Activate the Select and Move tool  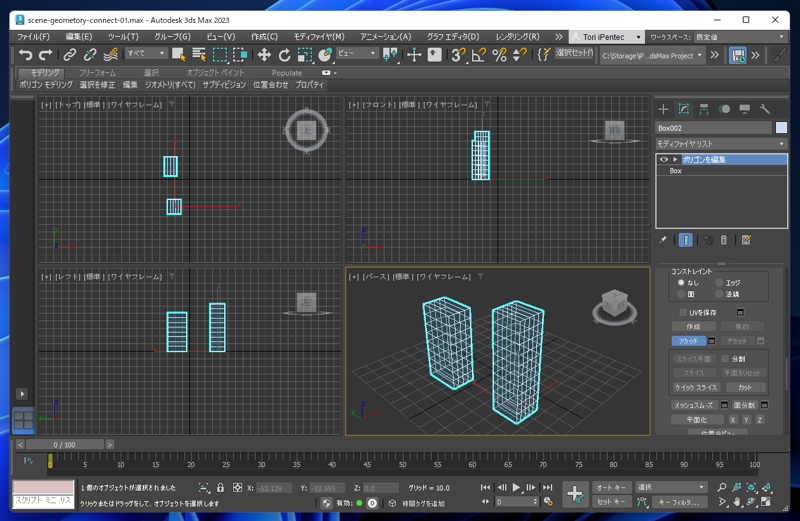[x=264, y=54]
